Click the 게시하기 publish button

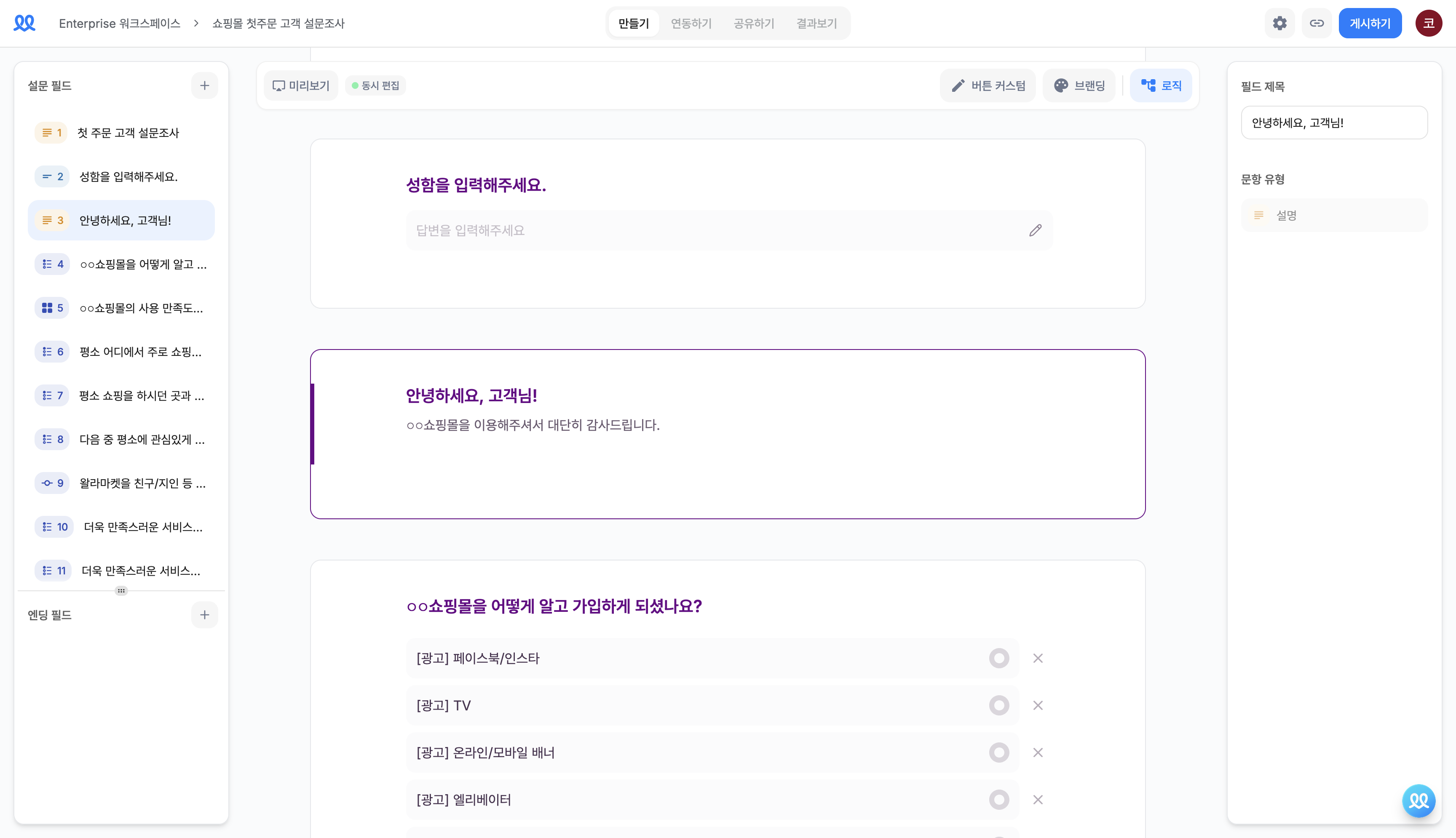pyautogui.click(x=1370, y=23)
